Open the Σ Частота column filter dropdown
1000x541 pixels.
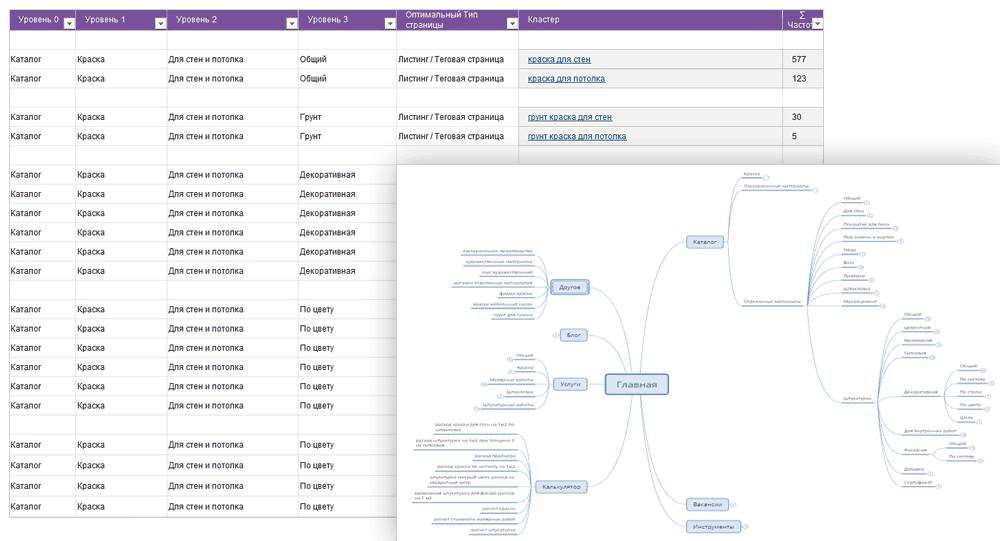point(817,23)
